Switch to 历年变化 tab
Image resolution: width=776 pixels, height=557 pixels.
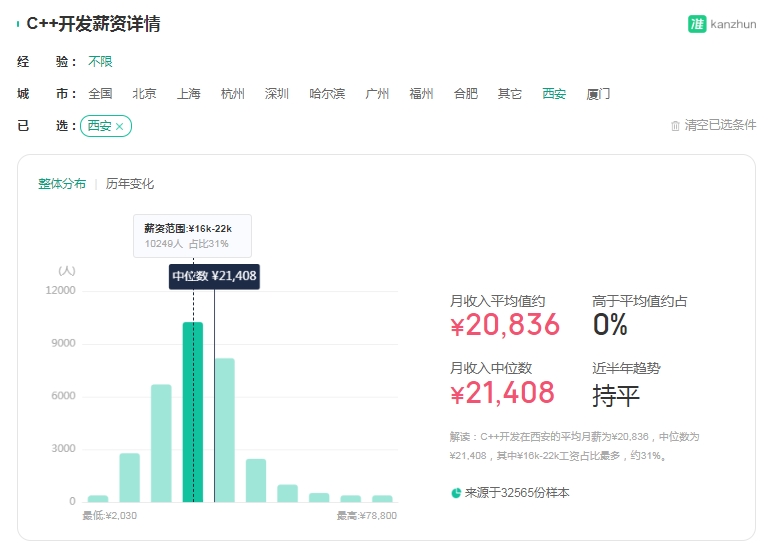130,184
